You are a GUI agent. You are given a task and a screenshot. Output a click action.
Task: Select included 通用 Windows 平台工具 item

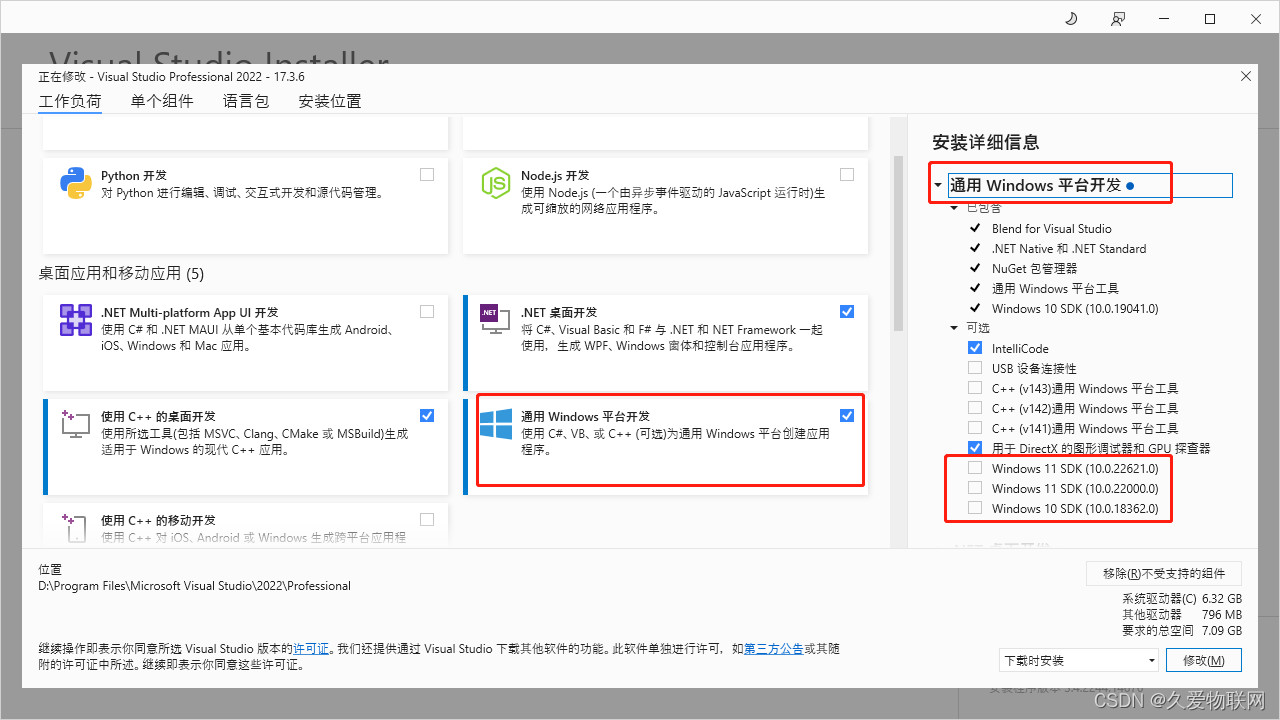1055,288
